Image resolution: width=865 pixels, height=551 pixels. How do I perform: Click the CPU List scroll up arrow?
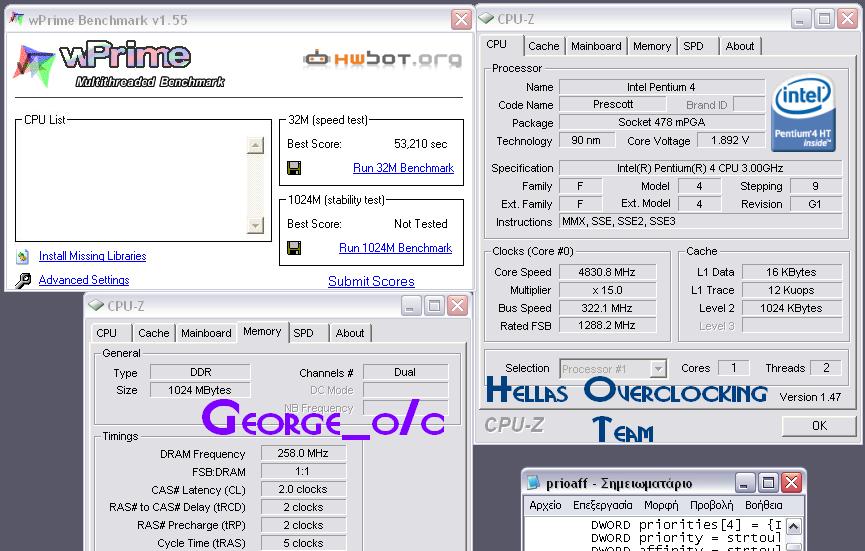tap(255, 146)
